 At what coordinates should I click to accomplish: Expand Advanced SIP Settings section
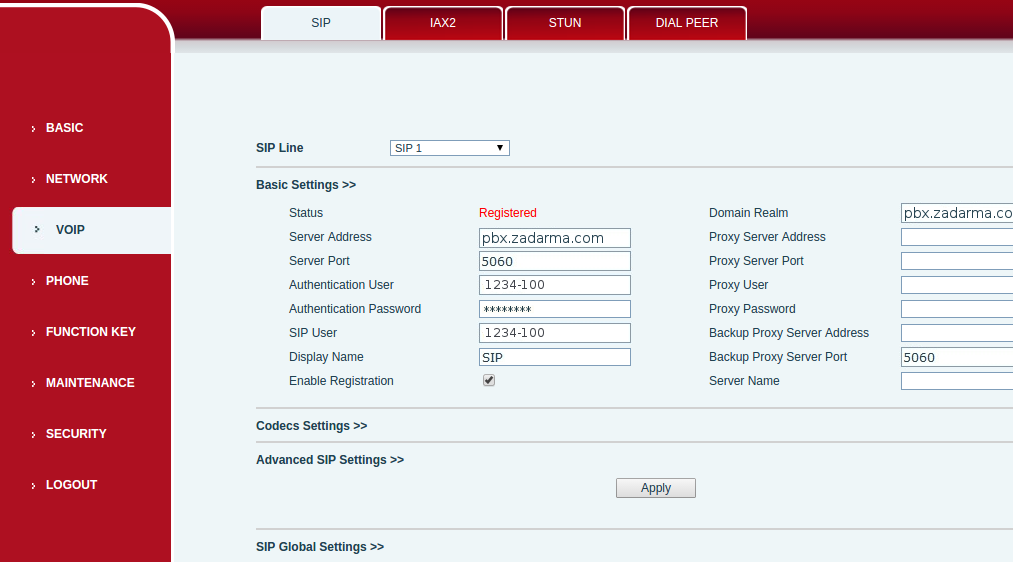(x=329, y=460)
